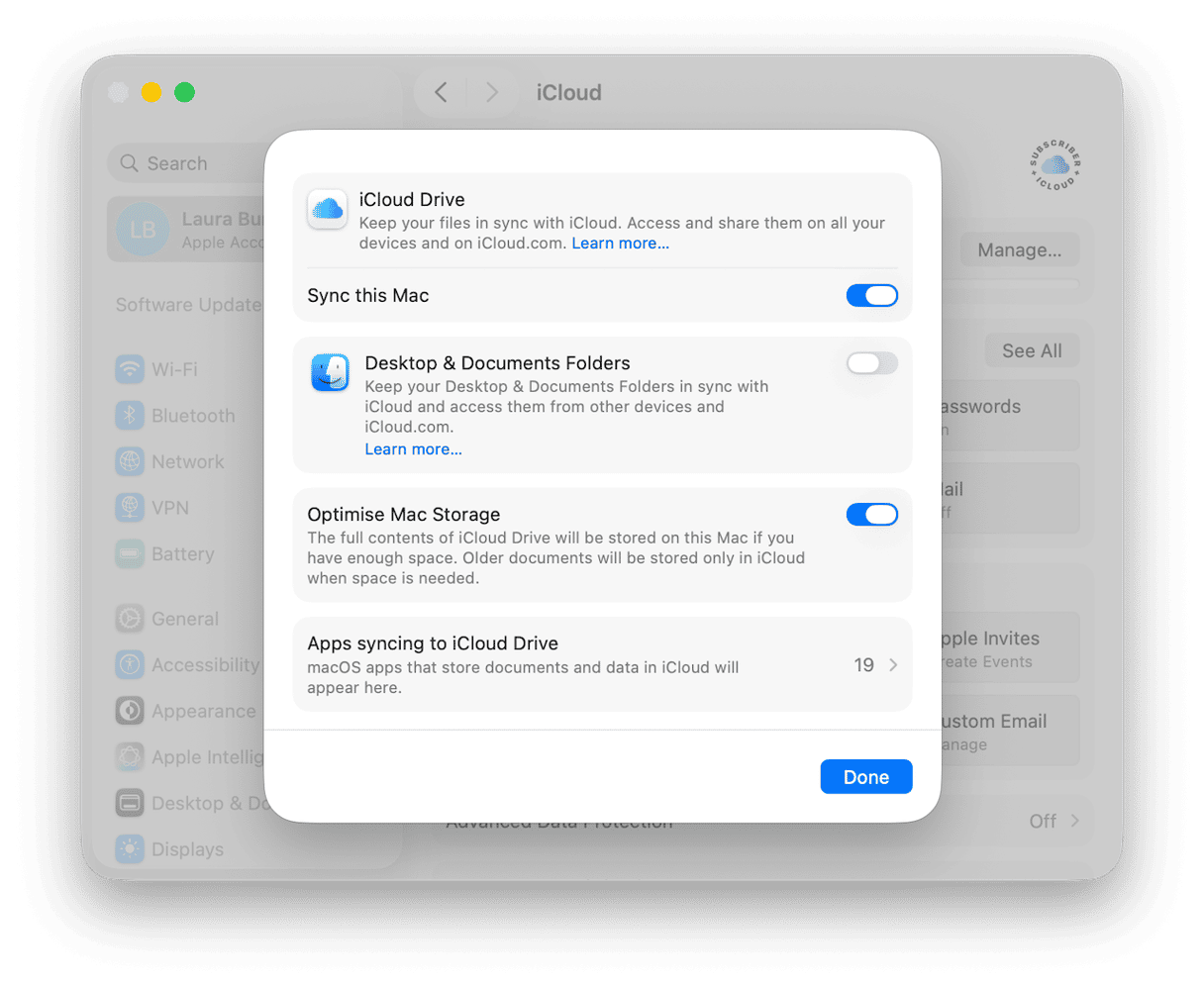Open Software Update sidebar entry
1204x987 pixels.
(188, 305)
